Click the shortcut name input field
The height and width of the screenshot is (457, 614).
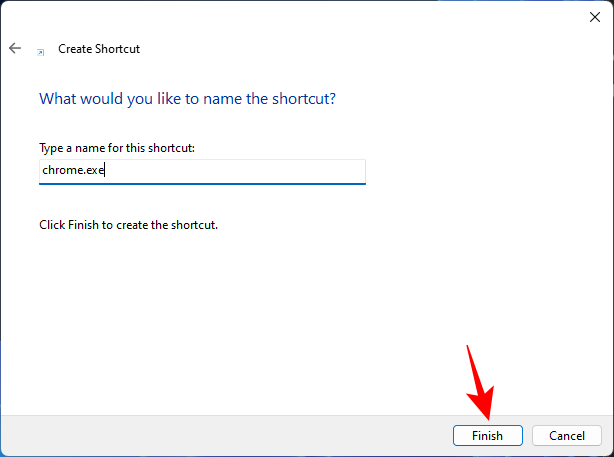[202, 171]
